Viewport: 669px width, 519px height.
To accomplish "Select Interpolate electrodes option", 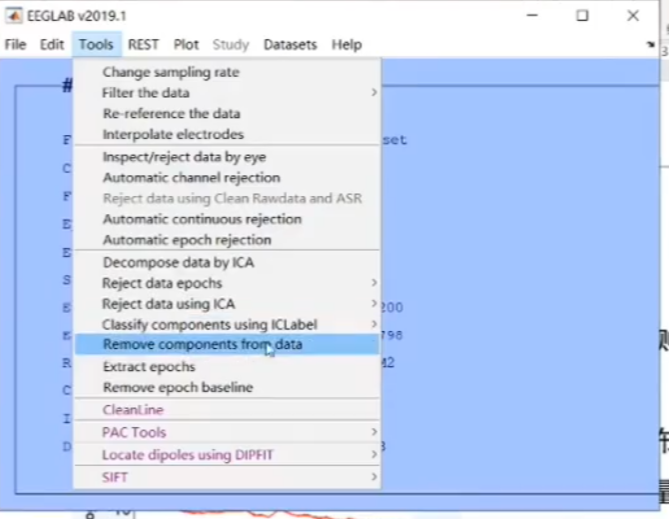I will click(173, 135).
